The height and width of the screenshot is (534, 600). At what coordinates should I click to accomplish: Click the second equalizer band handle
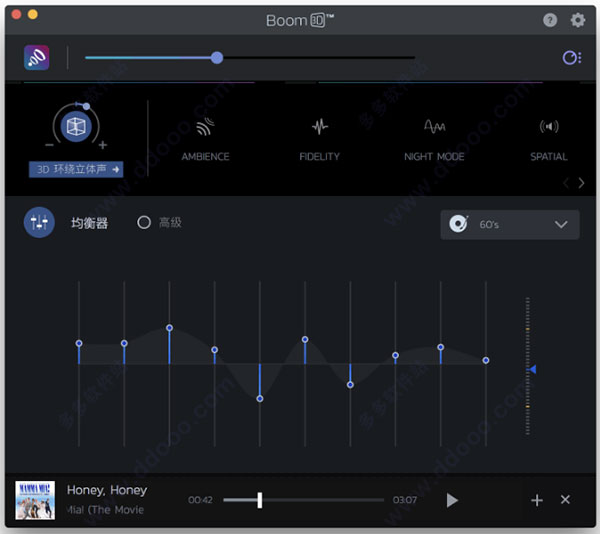pos(124,343)
